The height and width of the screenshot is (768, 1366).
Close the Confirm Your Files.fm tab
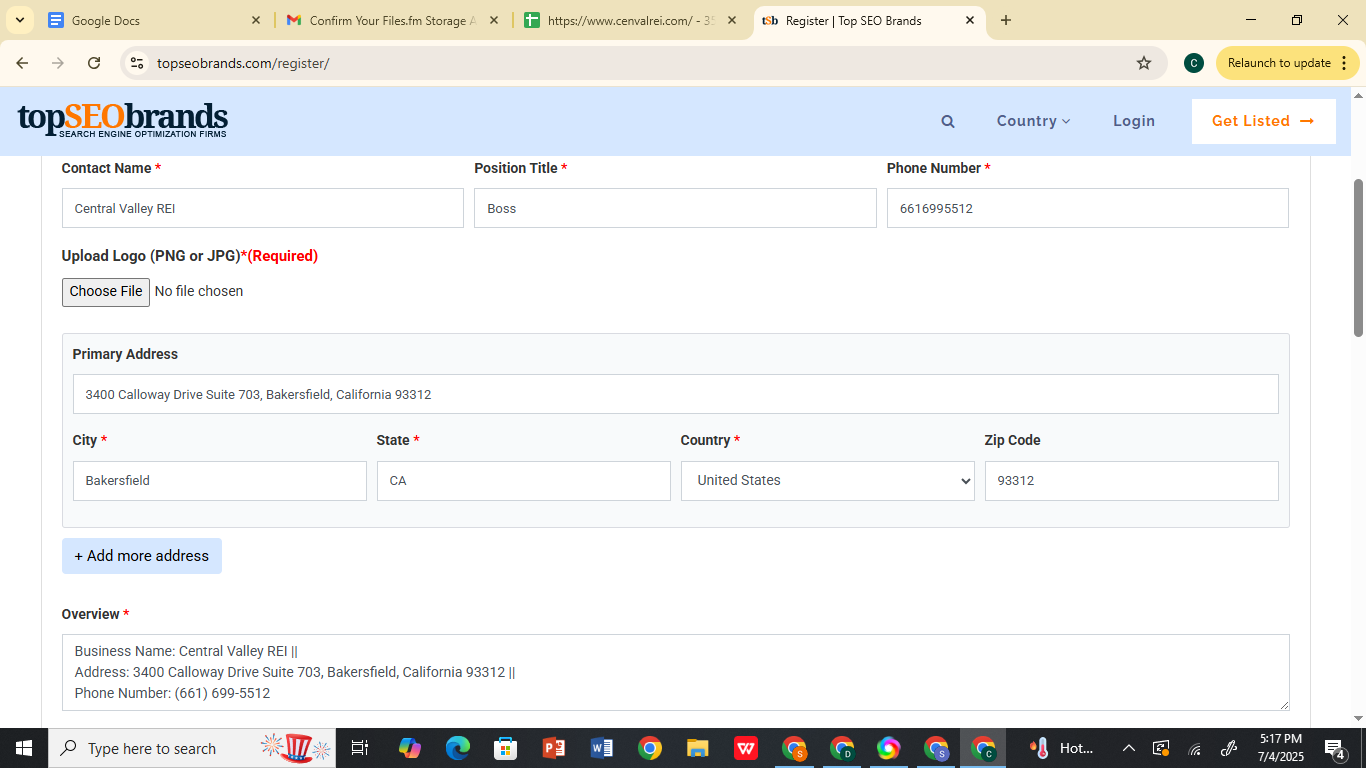point(493,20)
